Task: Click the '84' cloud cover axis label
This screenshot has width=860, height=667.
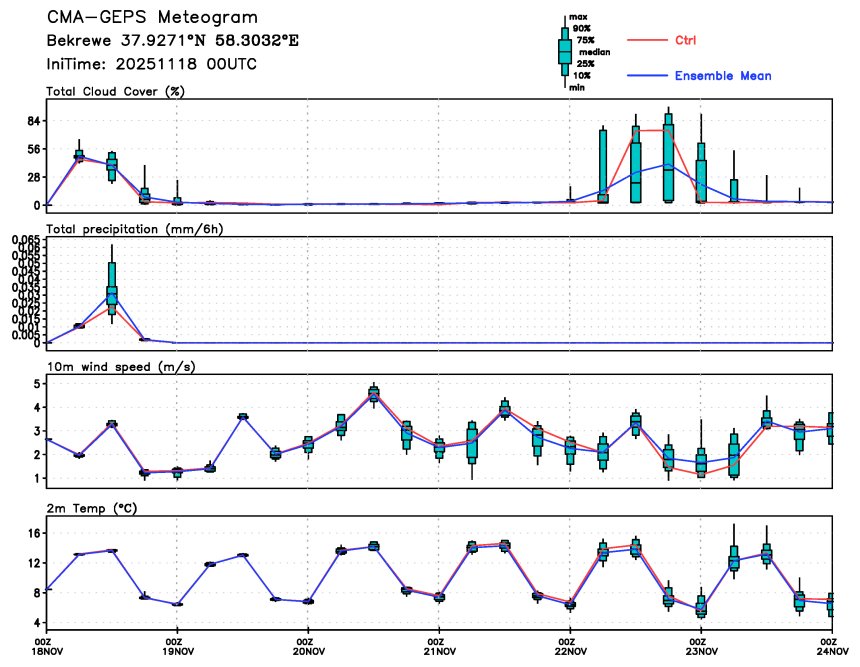Action: (x=34, y=121)
